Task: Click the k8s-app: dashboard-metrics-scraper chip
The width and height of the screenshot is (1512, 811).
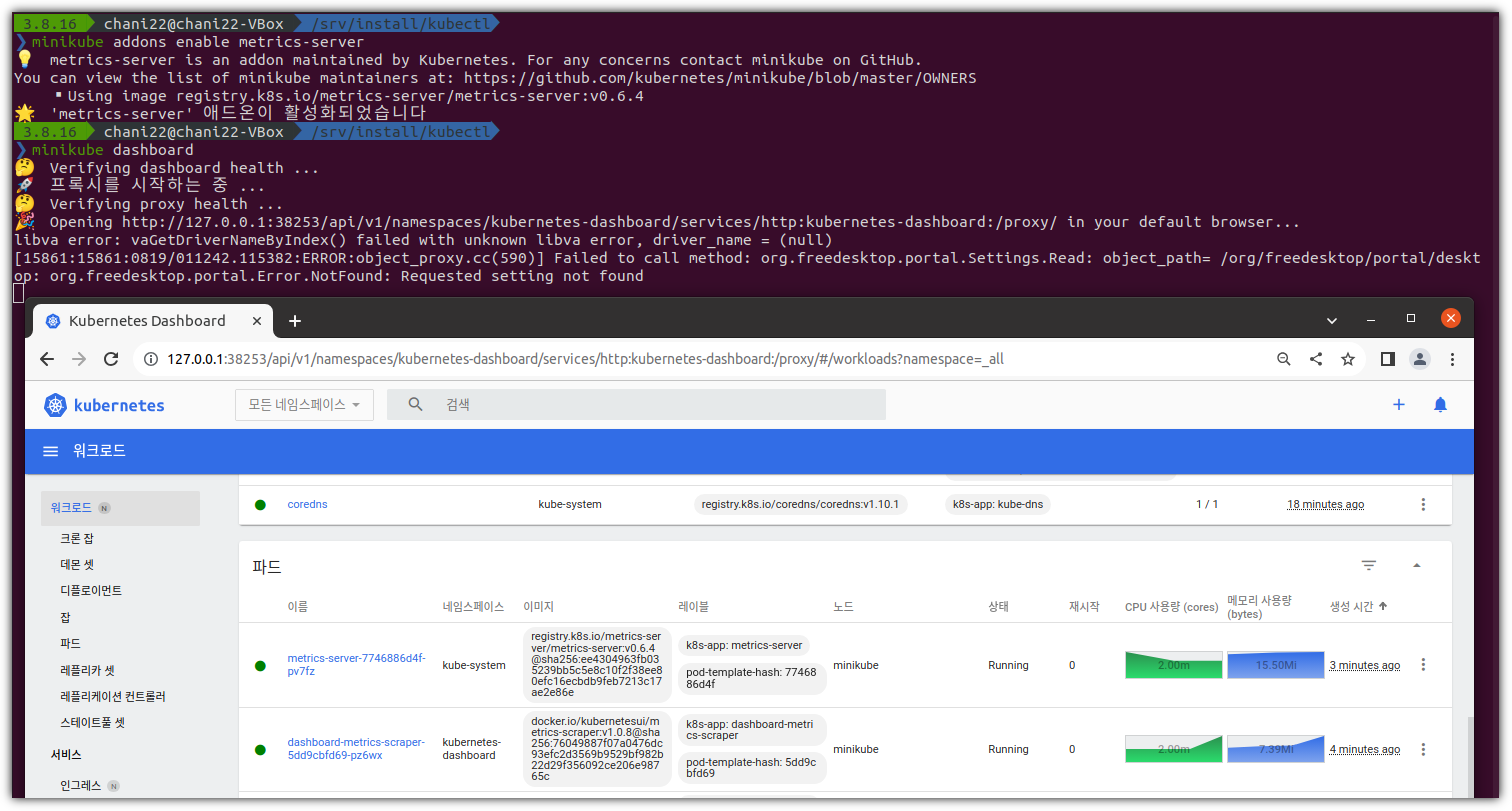Action: point(751,729)
